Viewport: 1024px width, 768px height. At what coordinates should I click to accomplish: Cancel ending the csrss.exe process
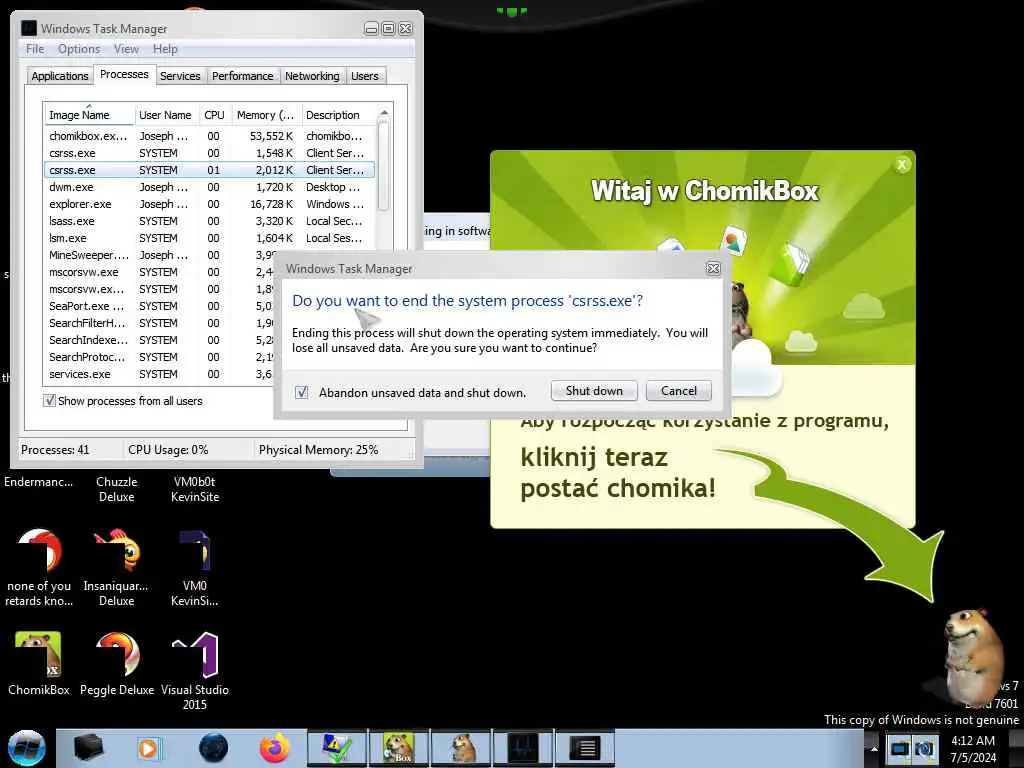tap(679, 391)
